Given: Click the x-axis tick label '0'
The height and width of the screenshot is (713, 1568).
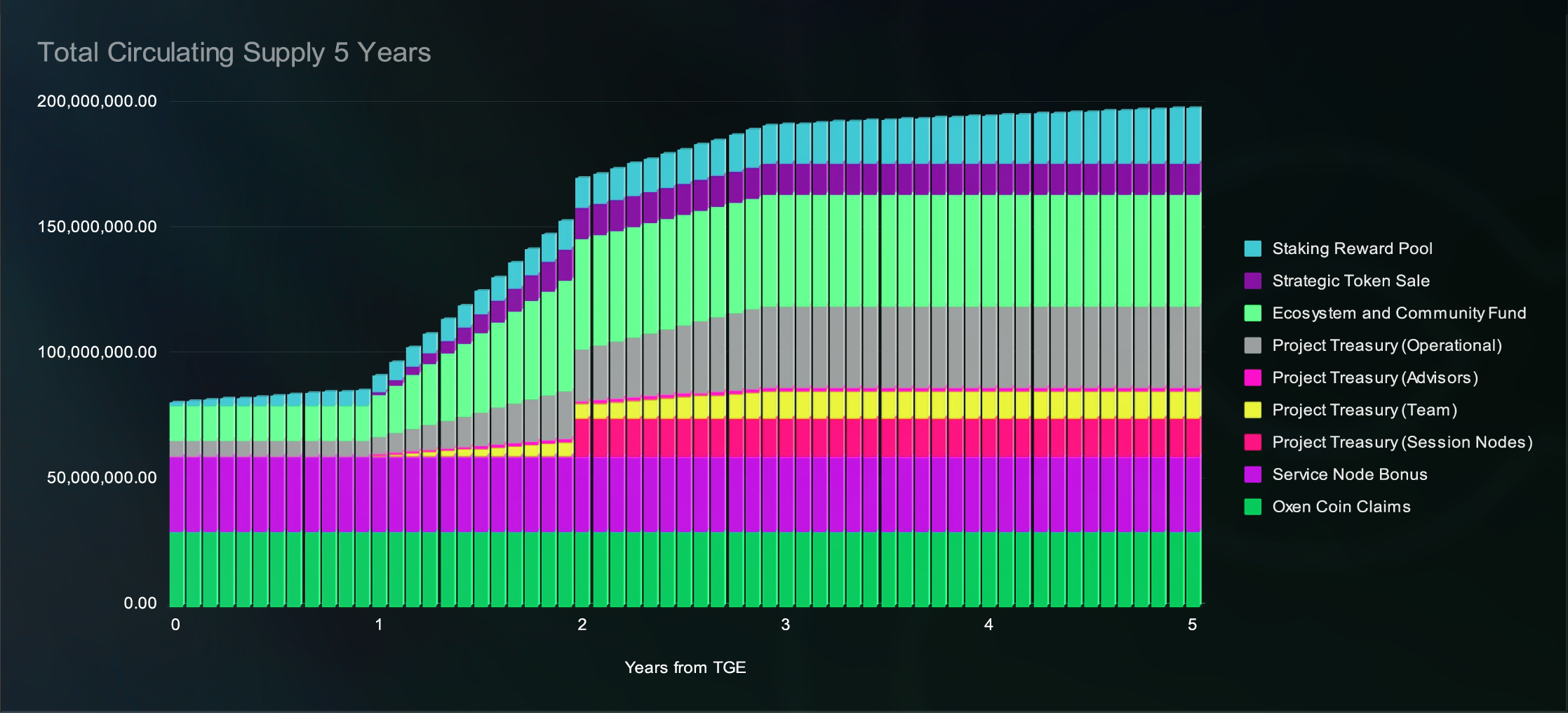Looking at the screenshot, I should point(175,625).
